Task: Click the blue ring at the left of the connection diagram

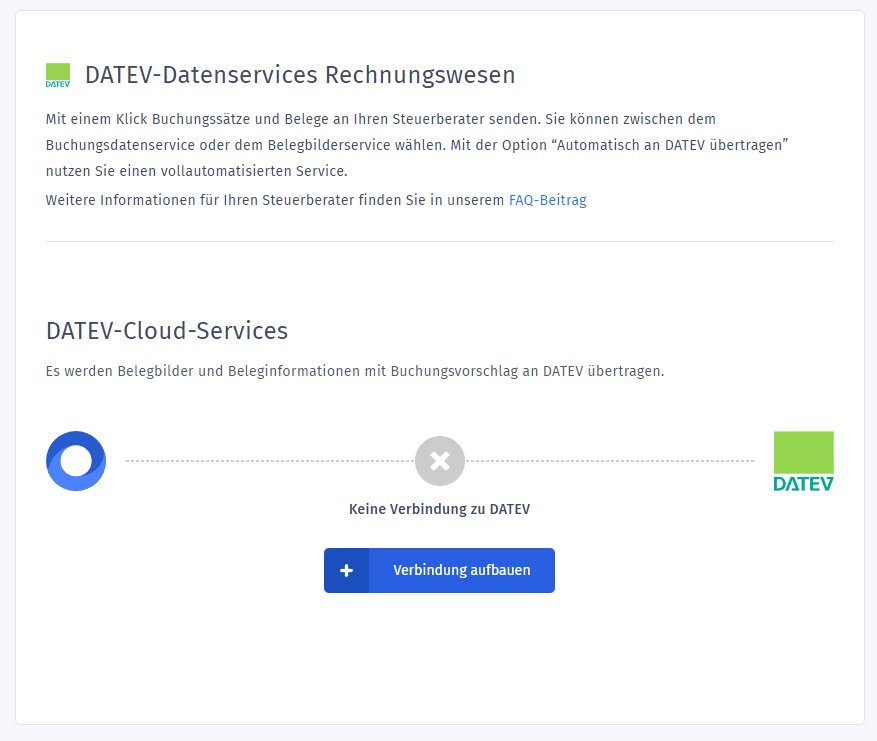Action: (x=75, y=461)
